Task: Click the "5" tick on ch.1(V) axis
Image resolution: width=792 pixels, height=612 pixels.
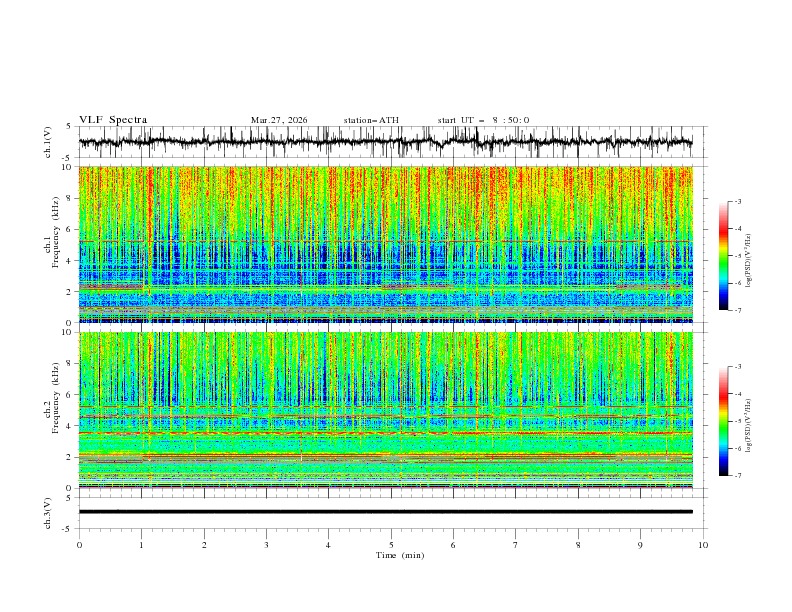Action: click(x=69, y=127)
